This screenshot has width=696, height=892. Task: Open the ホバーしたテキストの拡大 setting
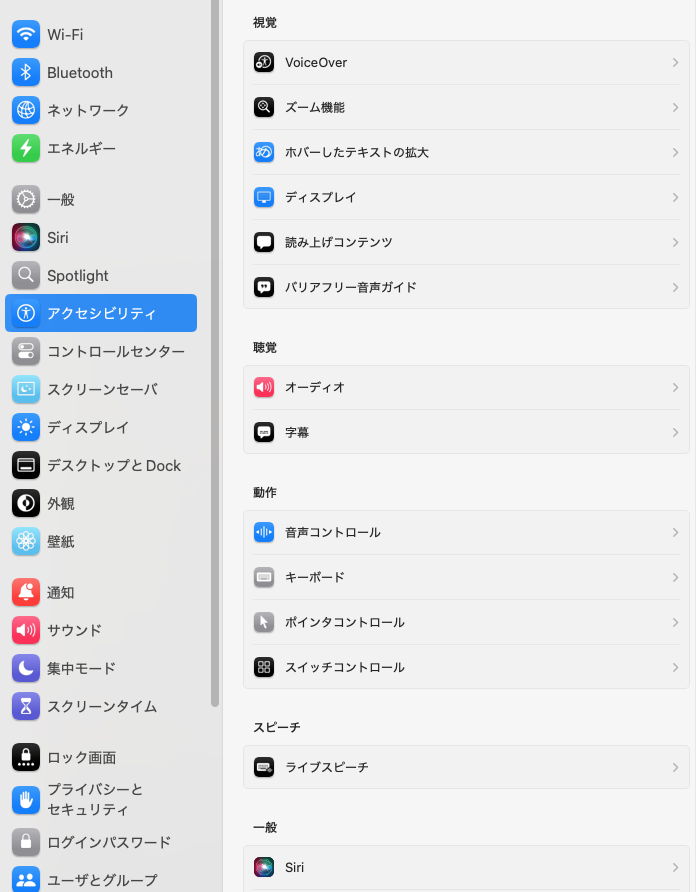tap(466, 152)
